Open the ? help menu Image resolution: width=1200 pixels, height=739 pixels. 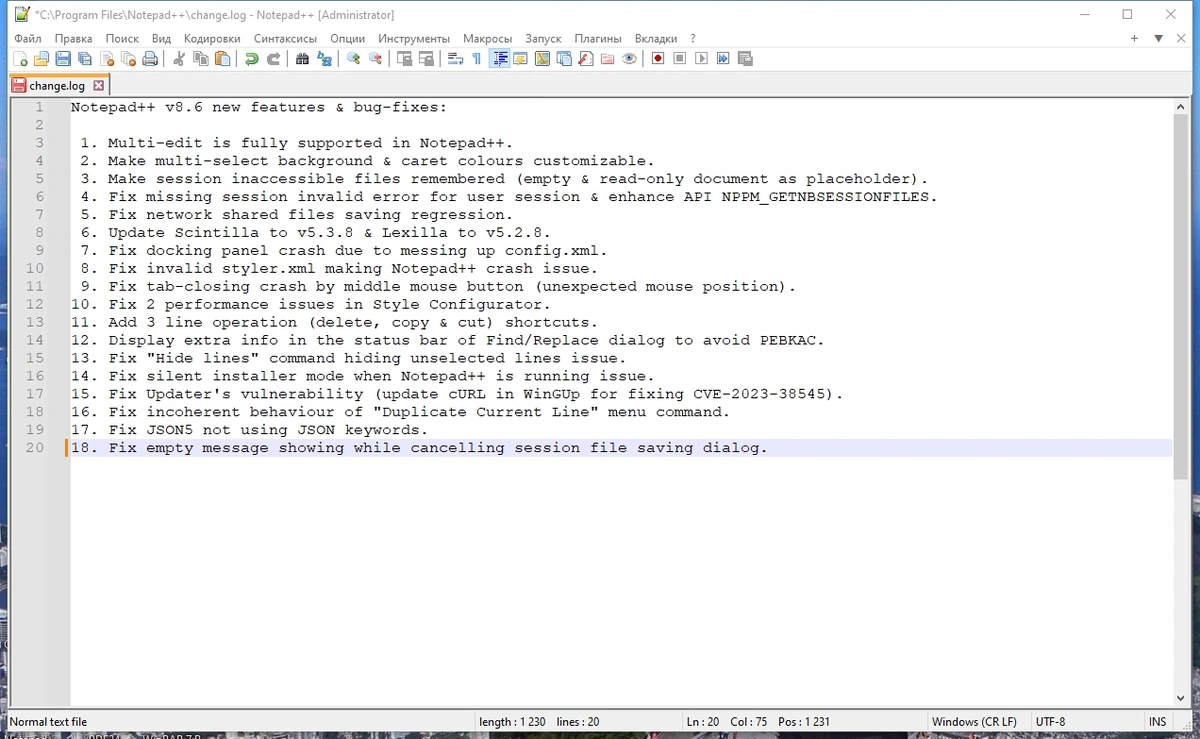point(693,38)
